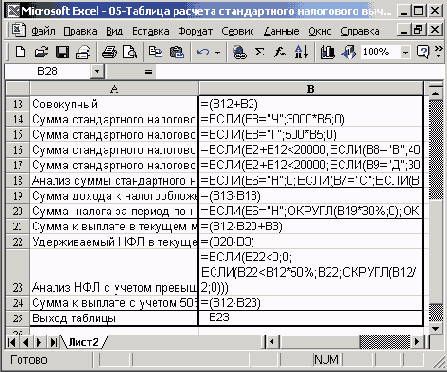The image size is (447, 372).
Task: Print the sheet using the printer icon
Action: tap(109, 52)
